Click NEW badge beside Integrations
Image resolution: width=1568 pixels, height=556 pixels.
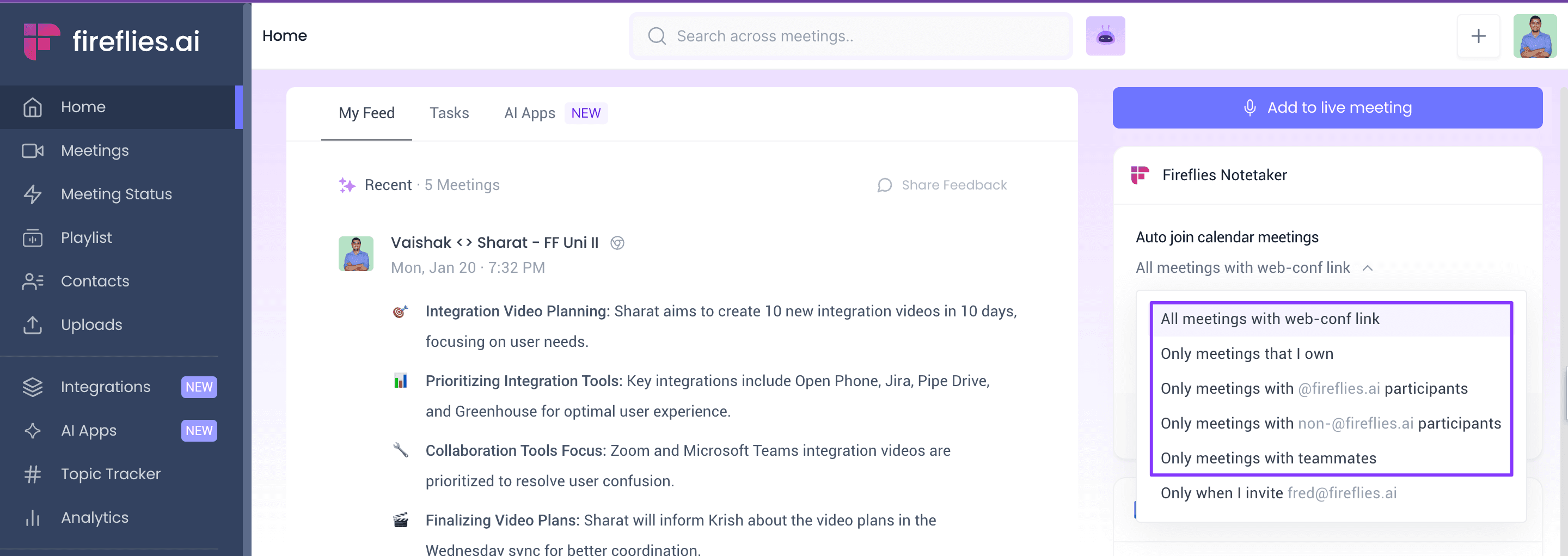pyautogui.click(x=199, y=387)
